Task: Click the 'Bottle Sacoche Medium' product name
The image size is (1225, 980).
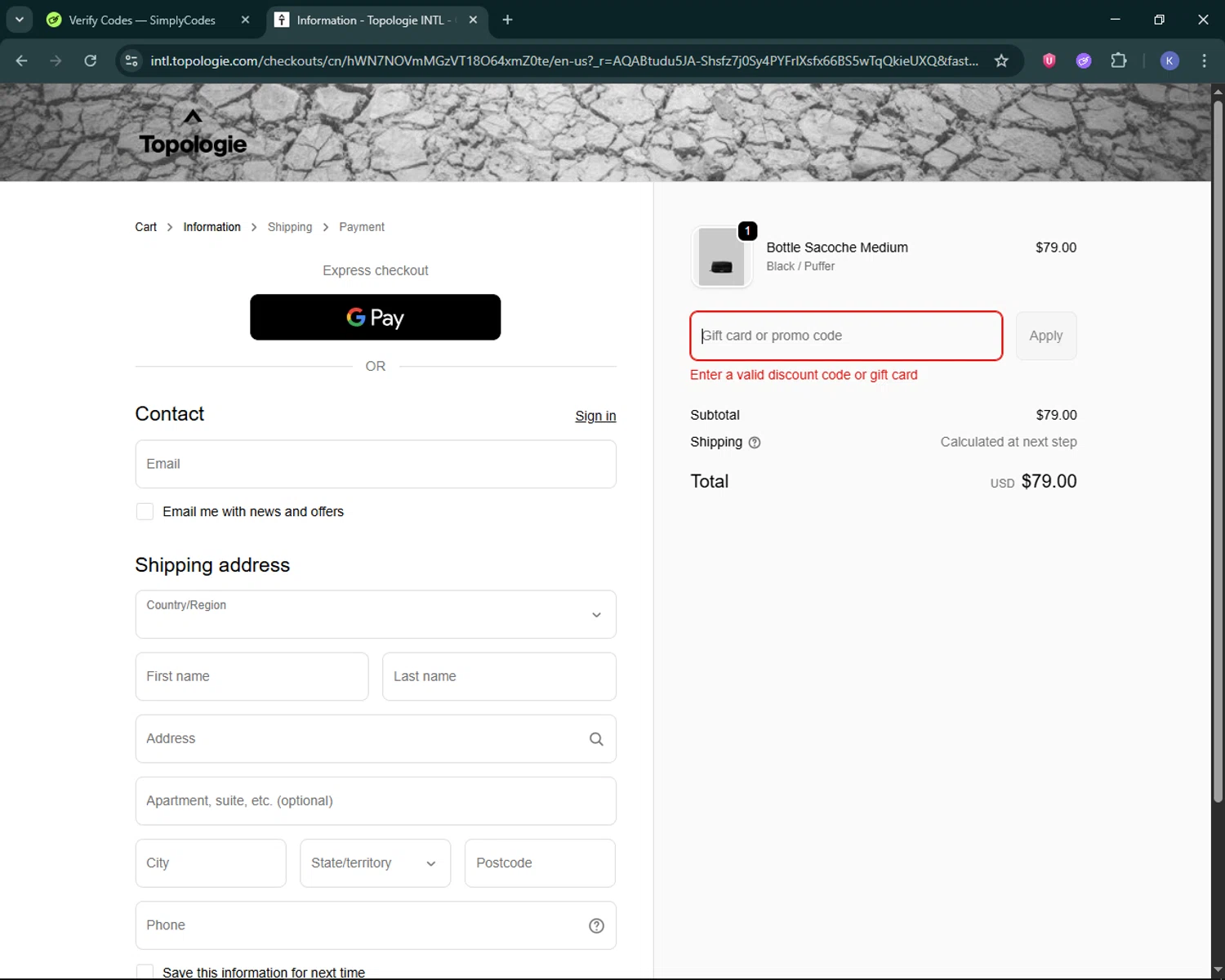Action: pos(837,247)
